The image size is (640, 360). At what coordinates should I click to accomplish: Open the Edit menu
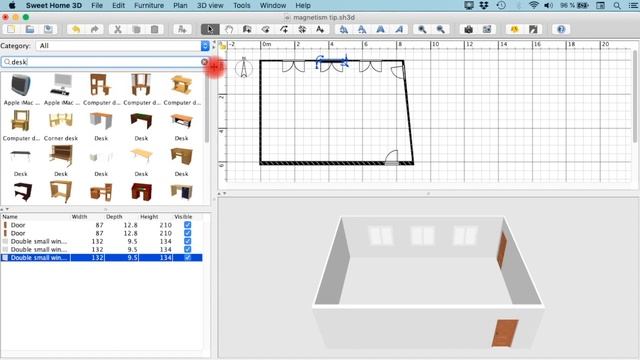tap(118, 5)
